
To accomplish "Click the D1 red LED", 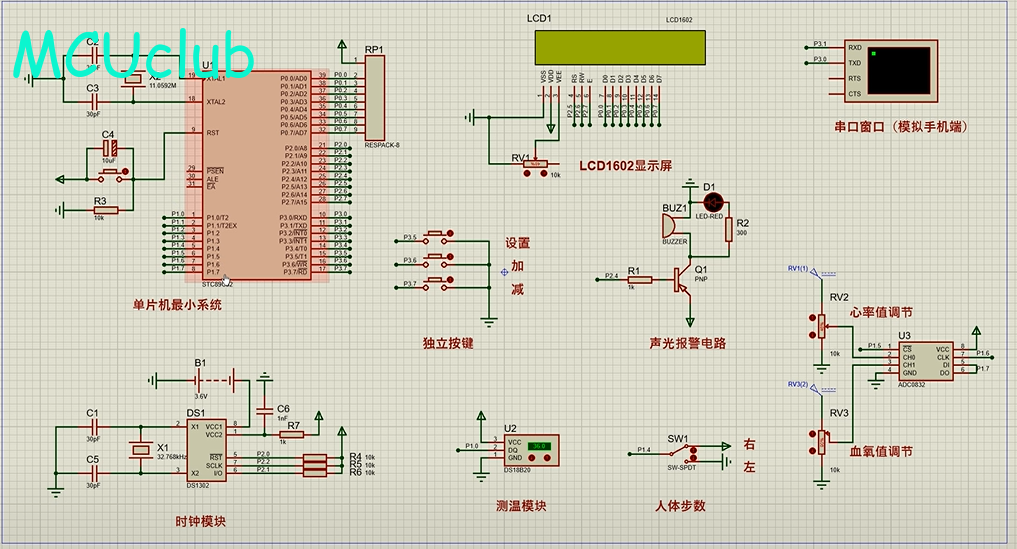I will [711, 201].
